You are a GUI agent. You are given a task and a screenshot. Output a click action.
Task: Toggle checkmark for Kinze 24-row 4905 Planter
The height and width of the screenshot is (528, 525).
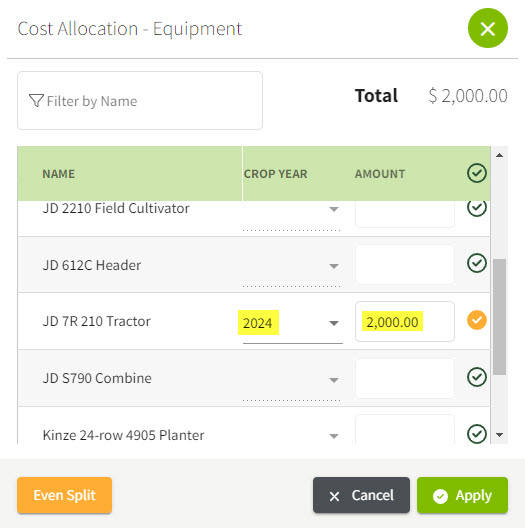[477, 434]
